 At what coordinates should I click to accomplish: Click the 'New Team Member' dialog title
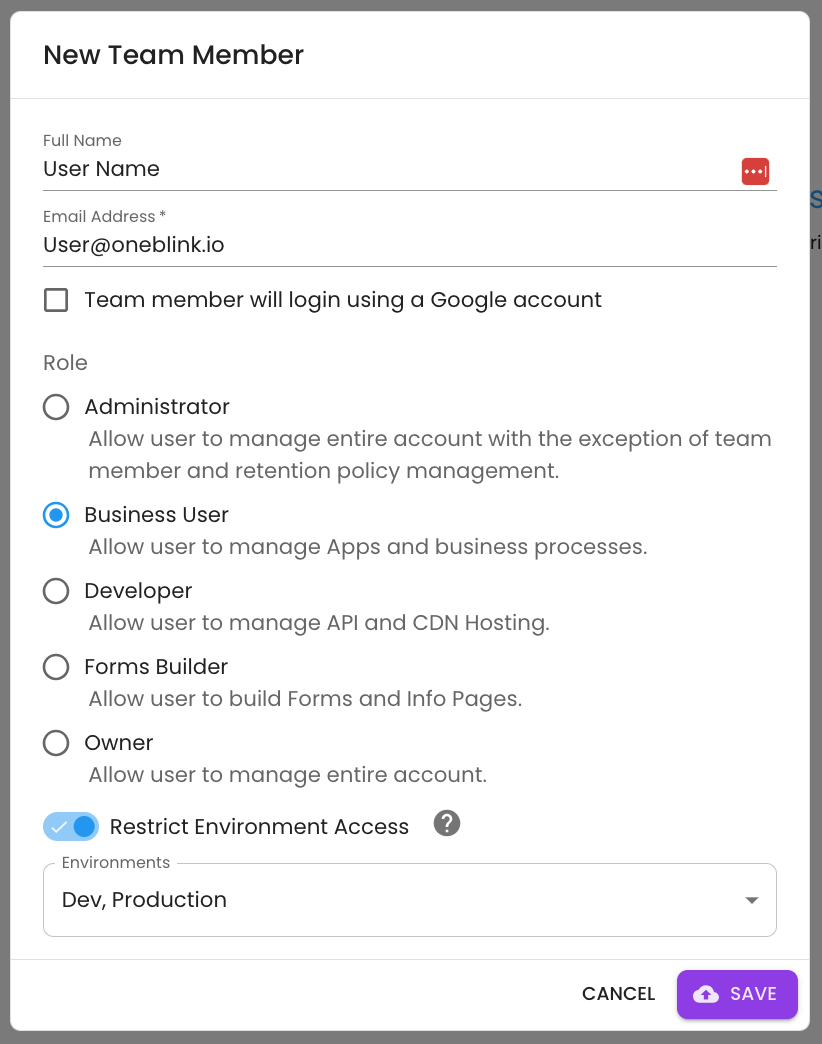pyautogui.click(x=173, y=55)
